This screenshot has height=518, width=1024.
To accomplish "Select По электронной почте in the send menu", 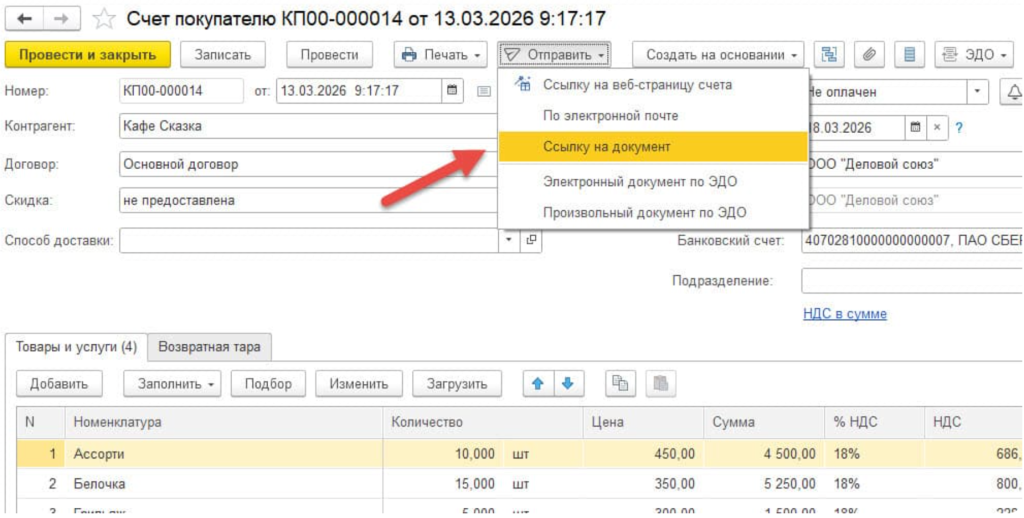I will pyautogui.click(x=652, y=116).
